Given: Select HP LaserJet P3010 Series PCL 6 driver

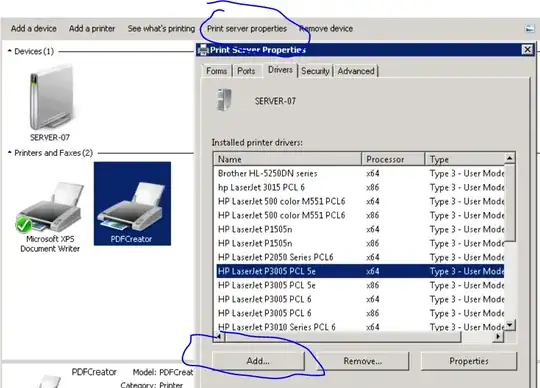Looking at the screenshot, I should [x=360, y=326].
